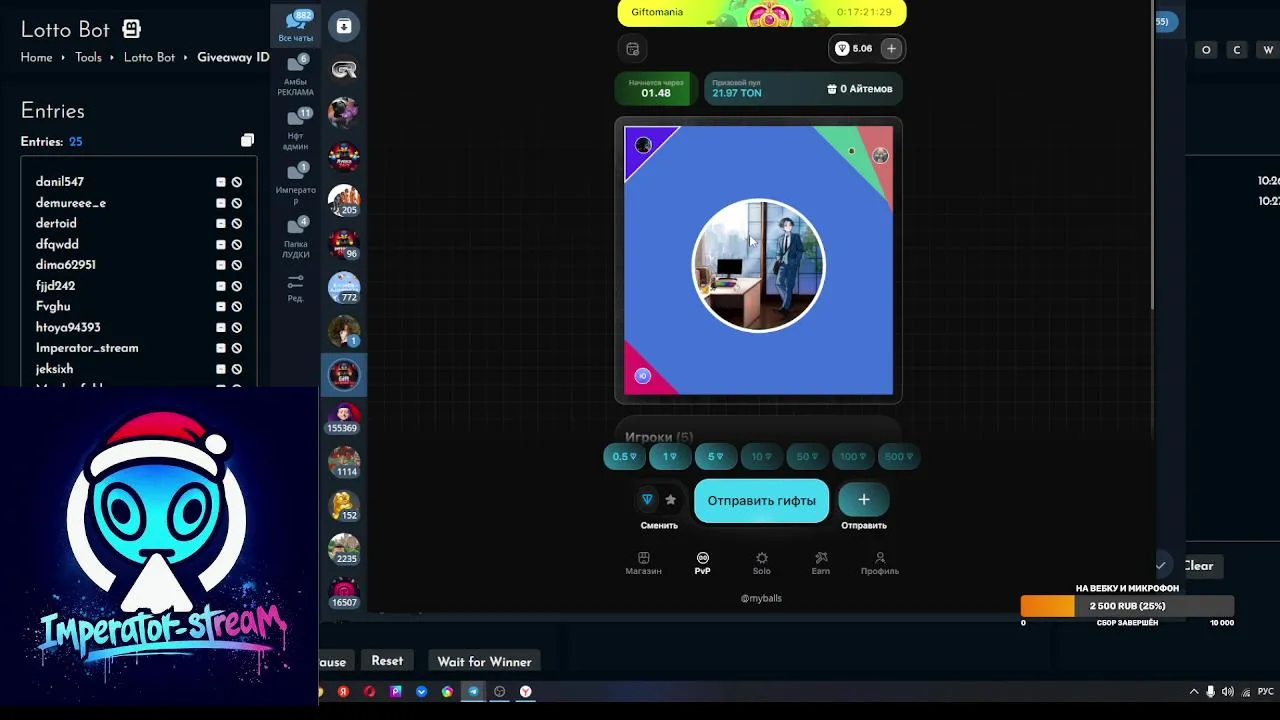
Task: Open the 'Профиль' tab
Action: [880, 563]
